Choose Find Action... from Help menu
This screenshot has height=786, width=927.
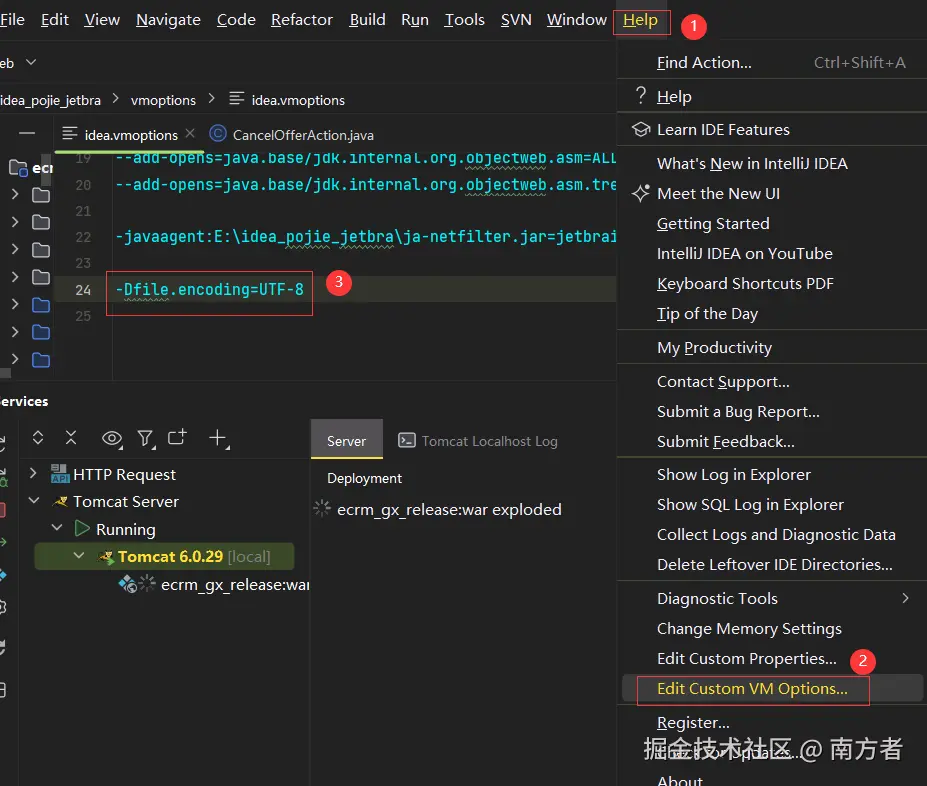click(772, 62)
